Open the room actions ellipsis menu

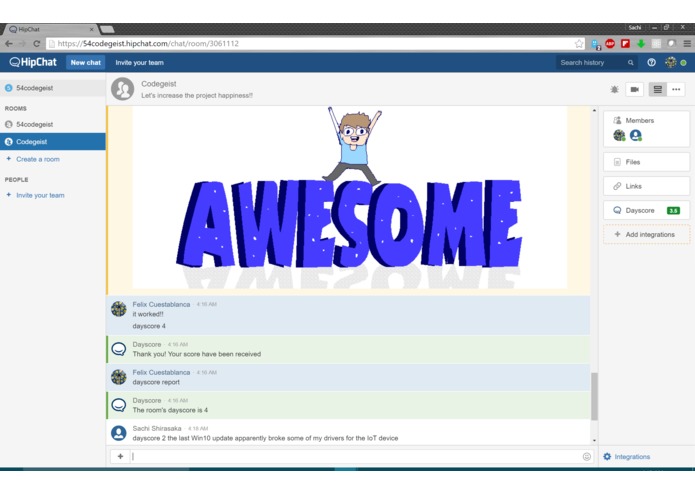[676, 89]
